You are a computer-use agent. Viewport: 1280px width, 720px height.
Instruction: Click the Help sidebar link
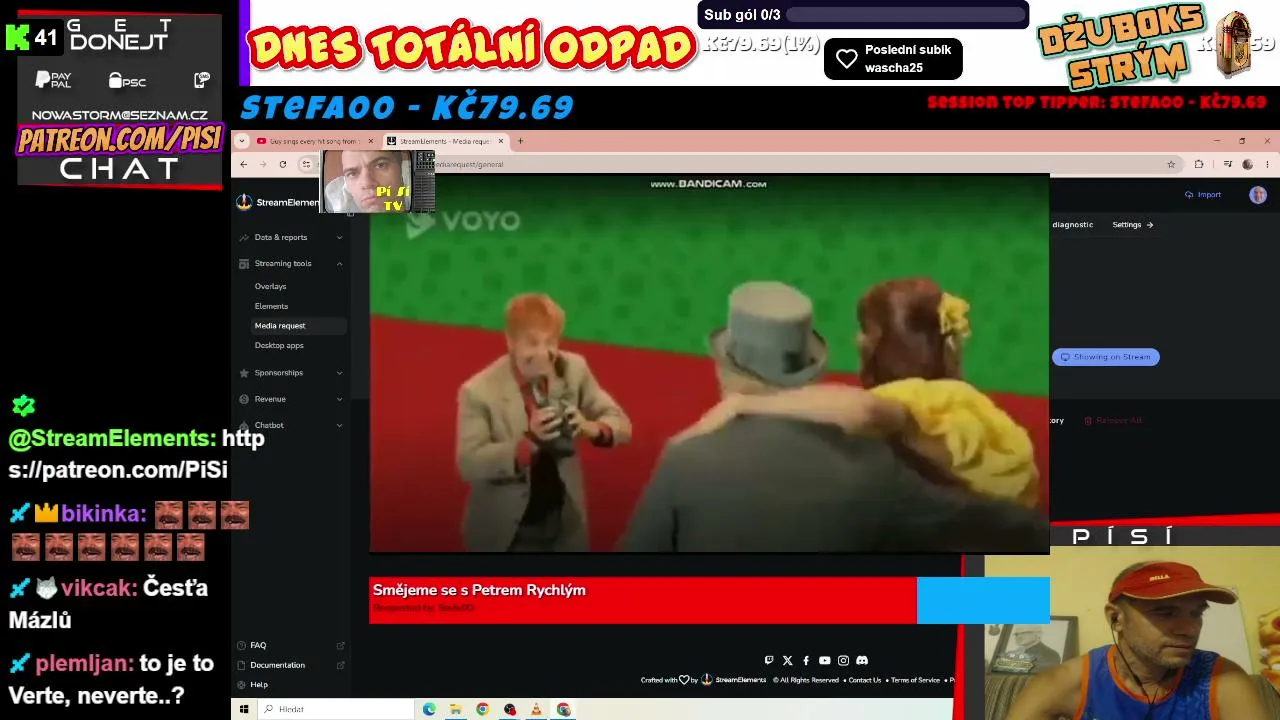[259, 685]
